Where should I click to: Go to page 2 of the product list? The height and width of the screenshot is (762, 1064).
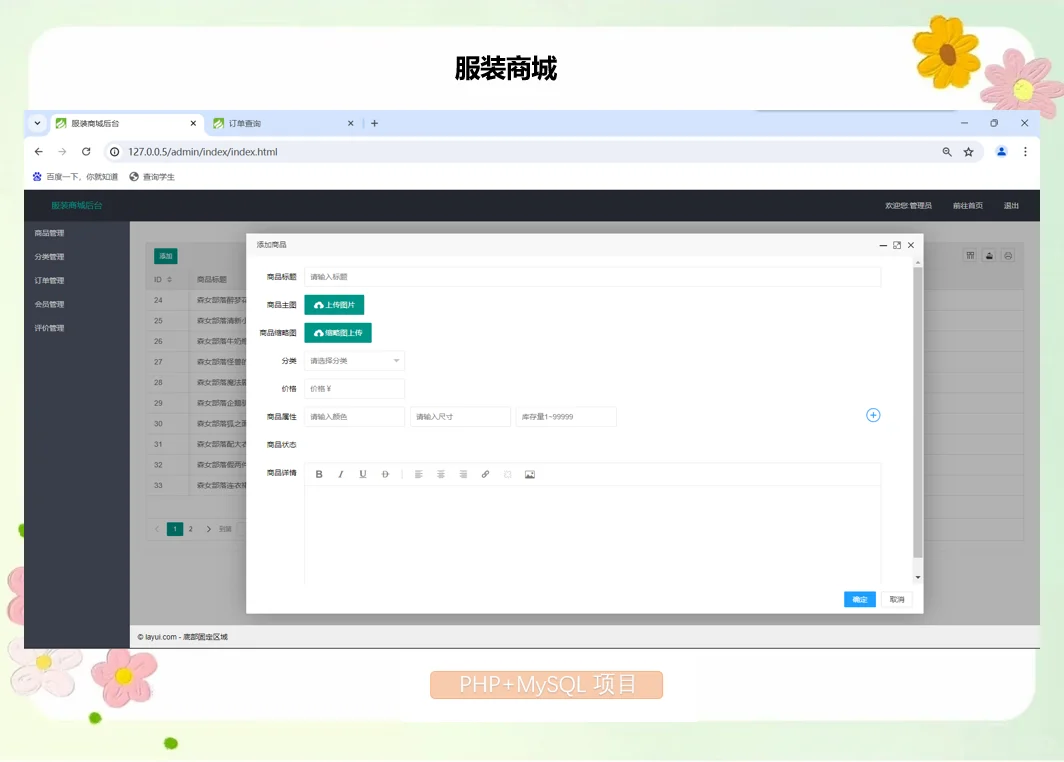[189, 528]
